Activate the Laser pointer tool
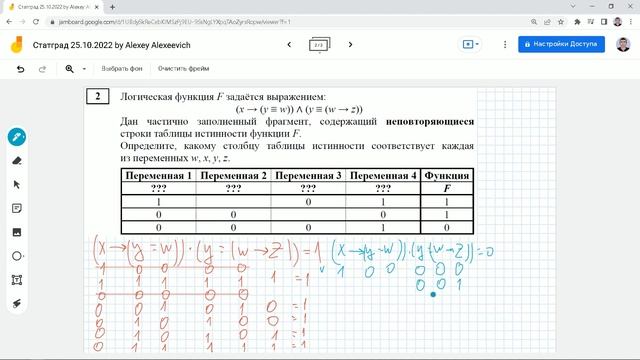The width and height of the screenshot is (640, 360). pos(17,304)
